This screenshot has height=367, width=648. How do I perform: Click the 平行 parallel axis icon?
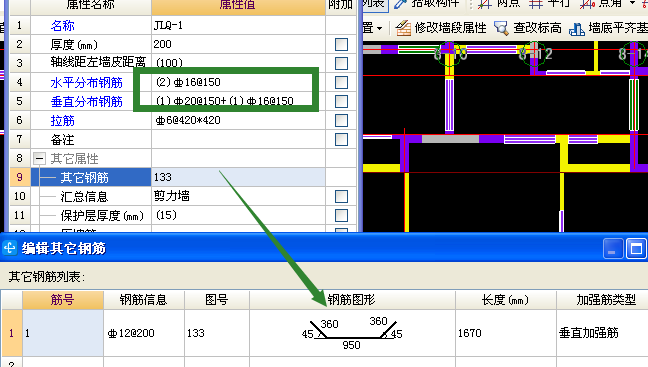pos(536,4)
